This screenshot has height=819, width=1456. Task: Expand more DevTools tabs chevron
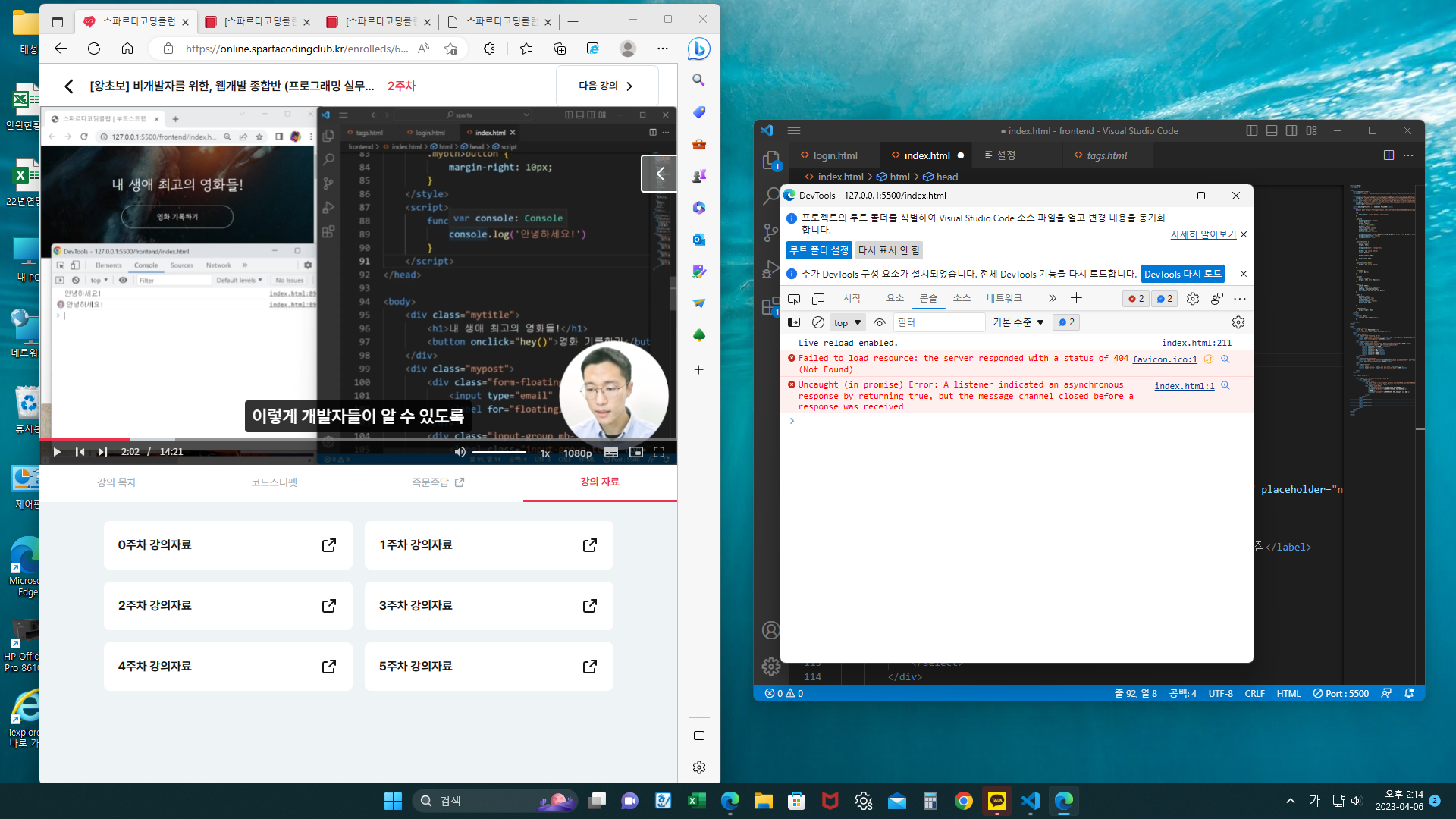click(1052, 299)
